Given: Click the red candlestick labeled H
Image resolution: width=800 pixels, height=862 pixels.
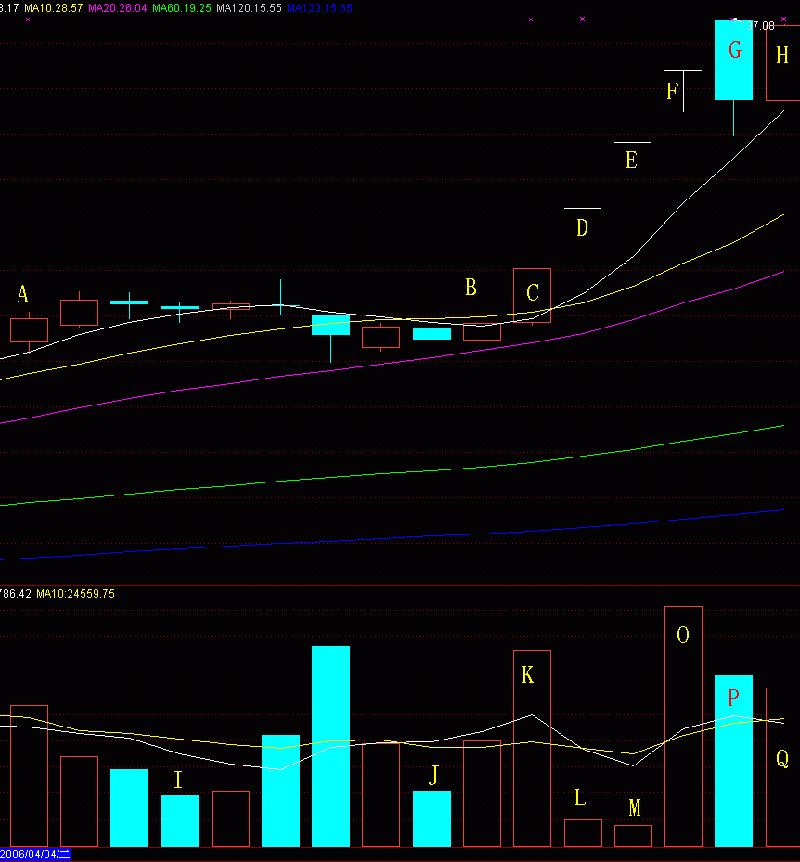Looking at the screenshot, I should click(x=782, y=60).
